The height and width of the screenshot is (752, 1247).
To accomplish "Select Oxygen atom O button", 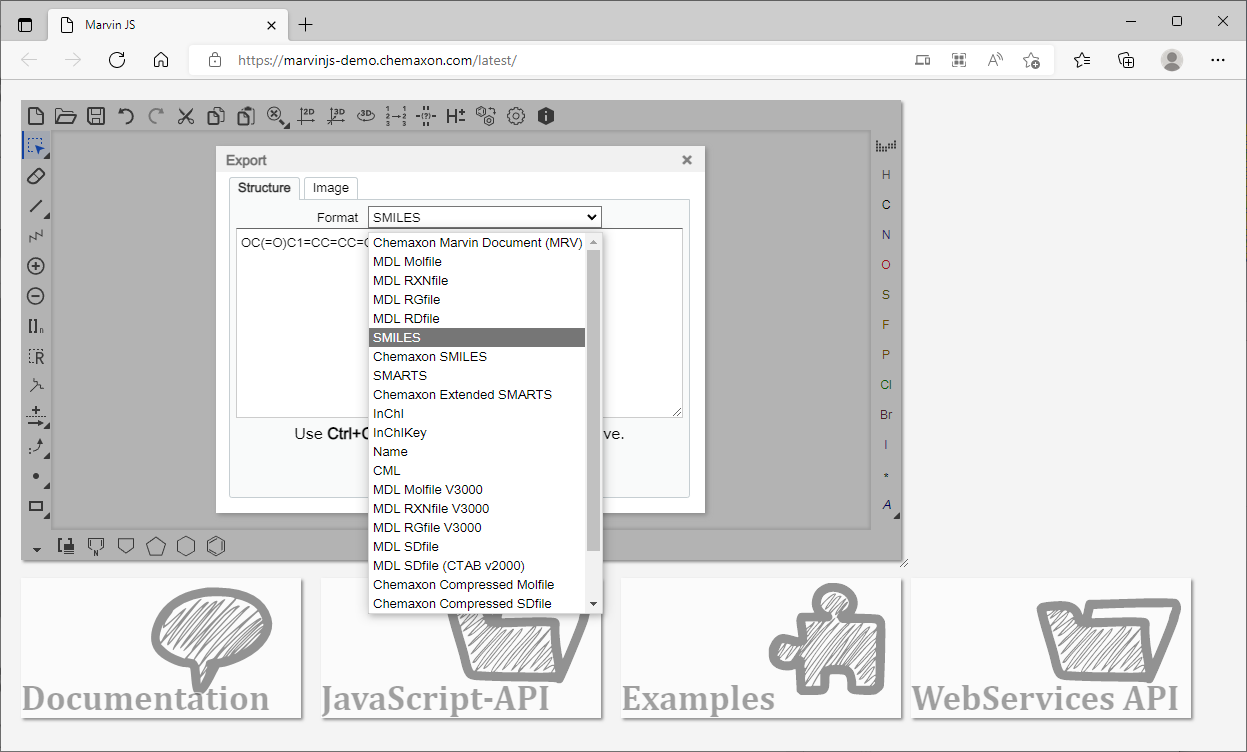I will pos(886,265).
